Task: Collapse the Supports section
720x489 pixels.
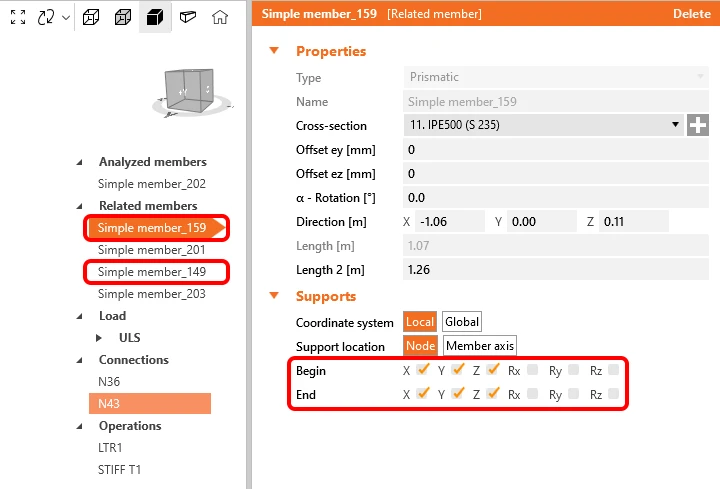Action: [x=274, y=296]
